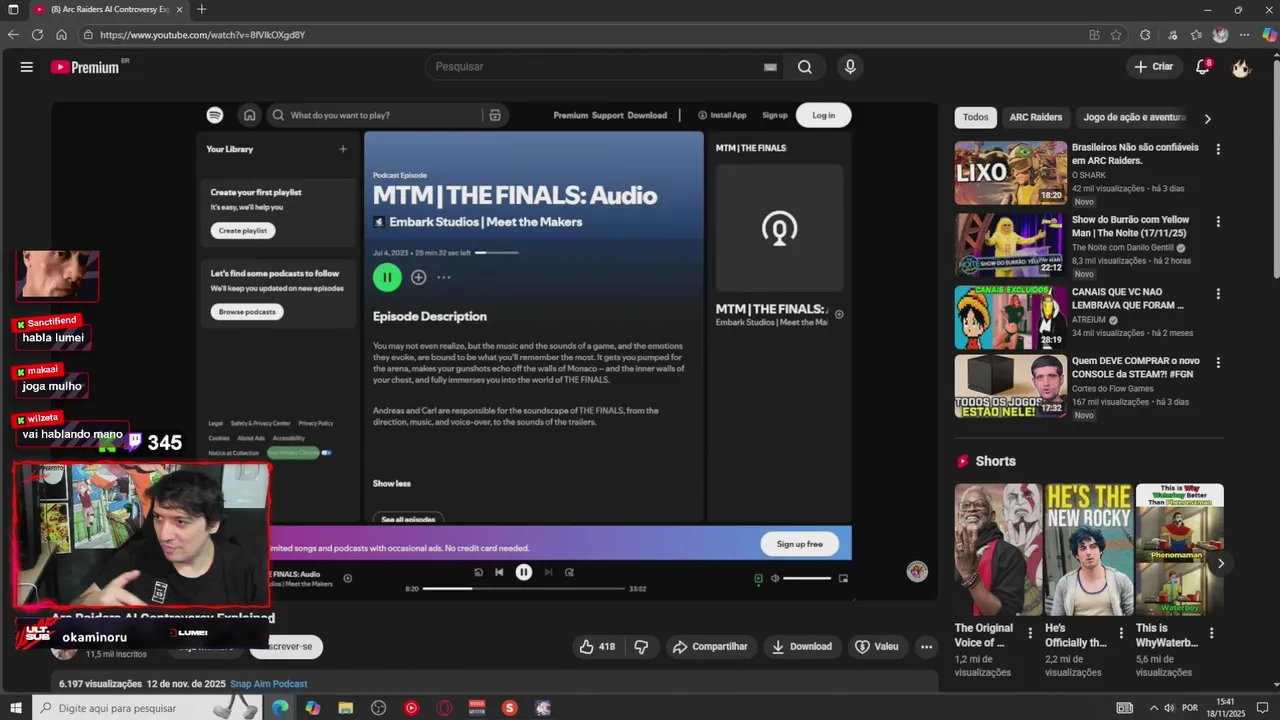Open Edge settings and more ellipsis
The width and height of the screenshot is (1280, 720).
point(1245,34)
